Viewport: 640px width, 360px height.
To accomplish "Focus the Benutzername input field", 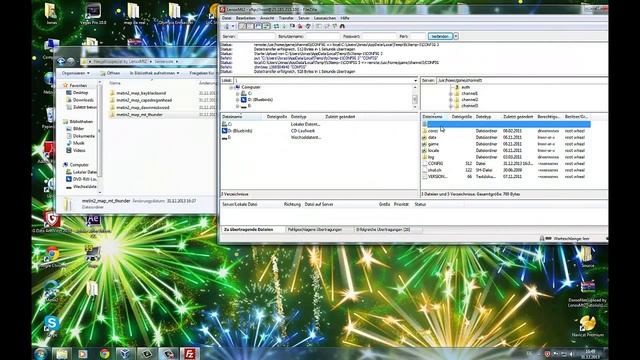I will click(323, 36).
